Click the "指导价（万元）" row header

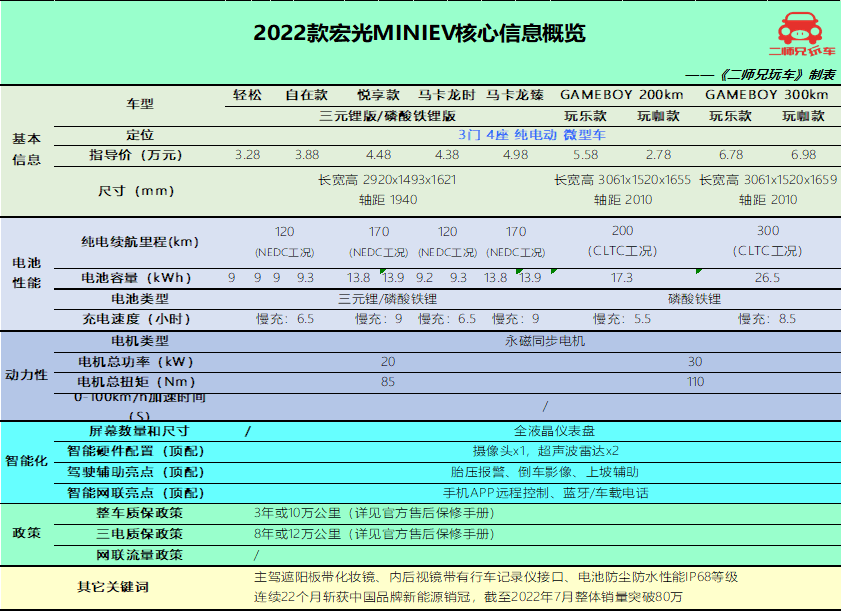click(136, 155)
